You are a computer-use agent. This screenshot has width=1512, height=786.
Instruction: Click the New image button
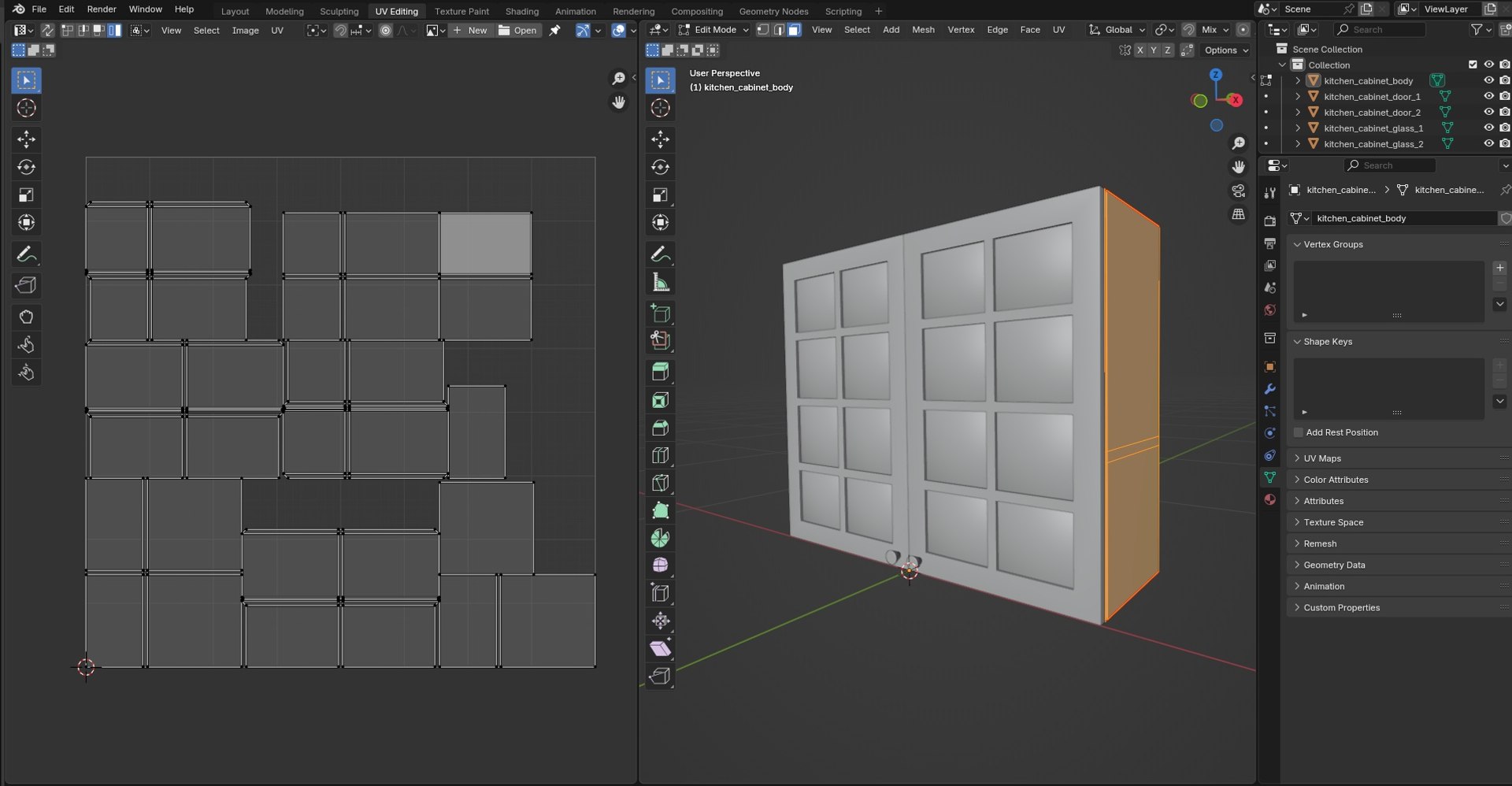click(471, 30)
